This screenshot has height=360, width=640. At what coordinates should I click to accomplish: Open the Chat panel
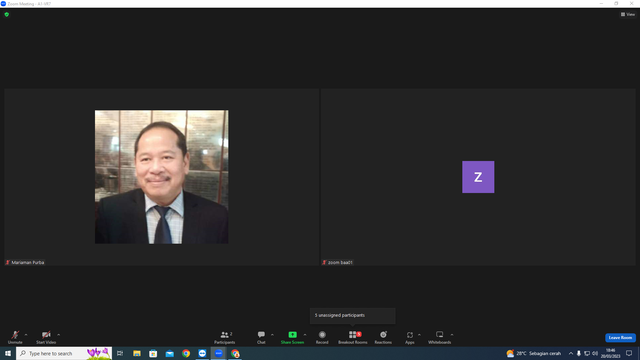261,337
